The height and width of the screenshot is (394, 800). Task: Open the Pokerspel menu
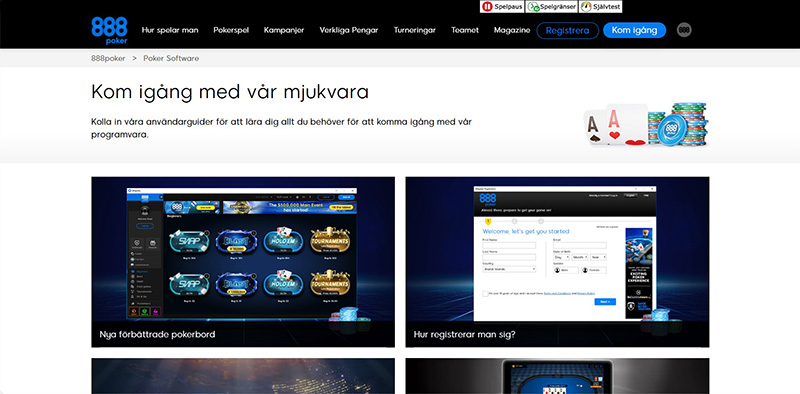[x=231, y=30]
